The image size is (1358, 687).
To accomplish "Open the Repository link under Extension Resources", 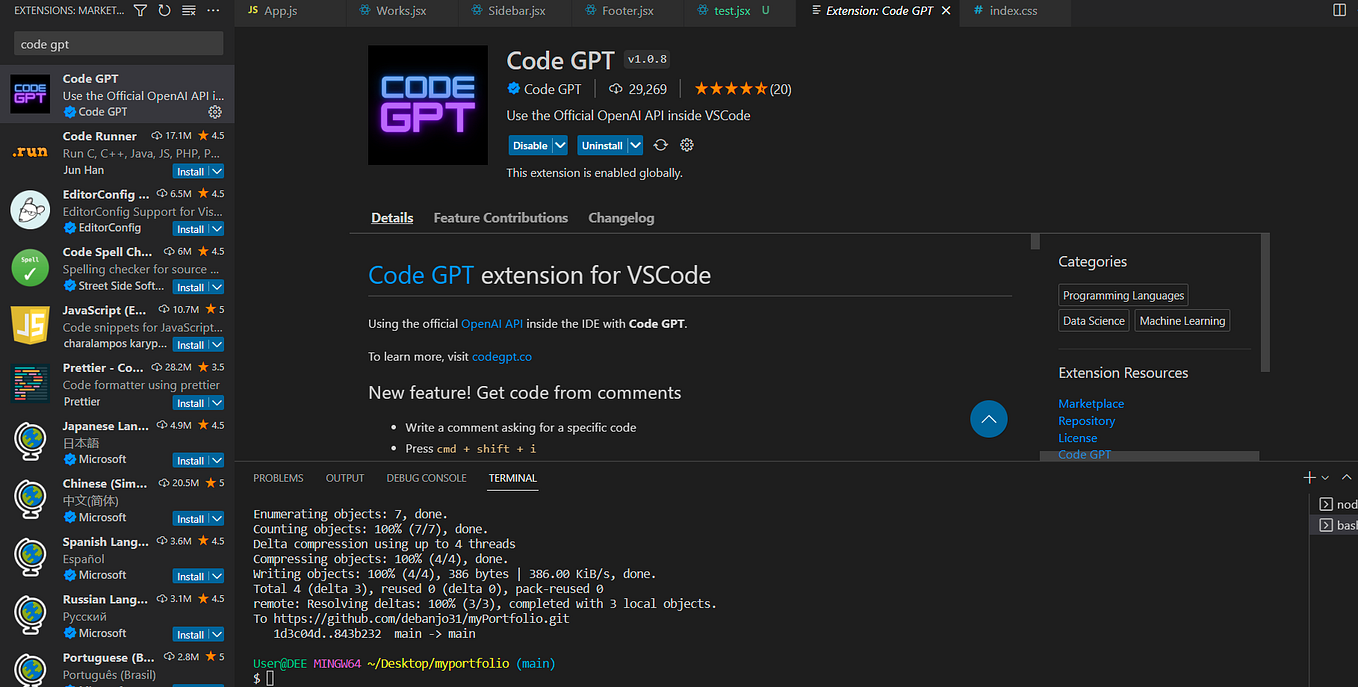I will 1086,421.
